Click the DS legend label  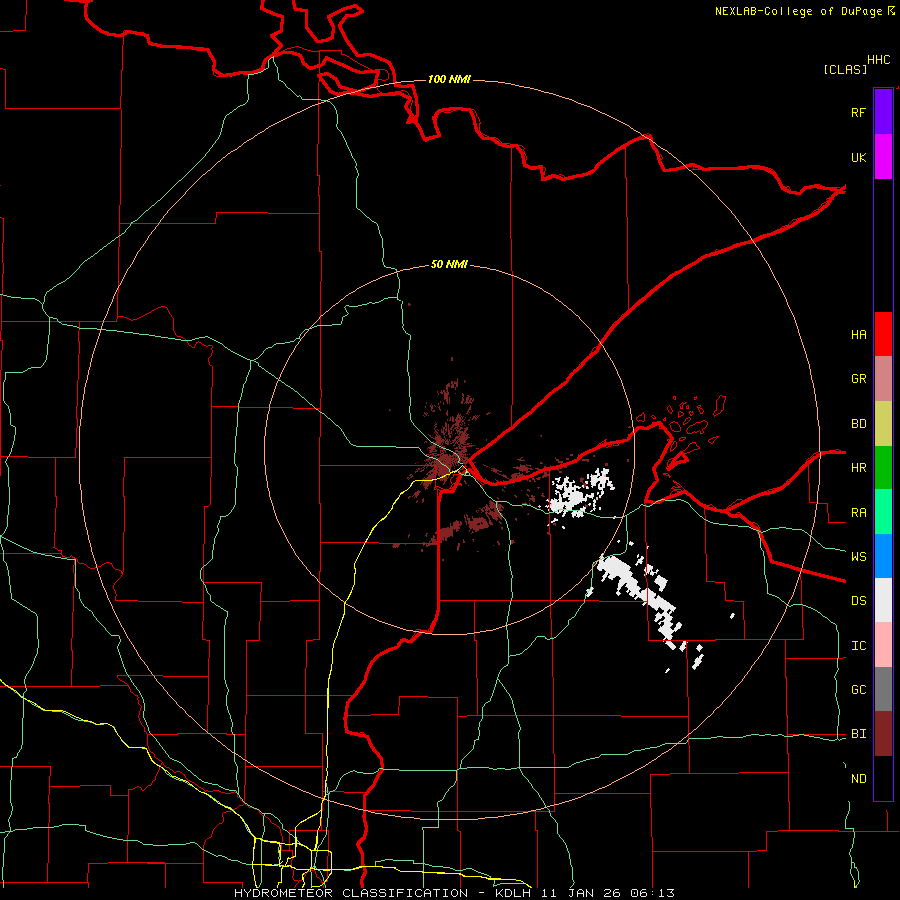pos(858,601)
